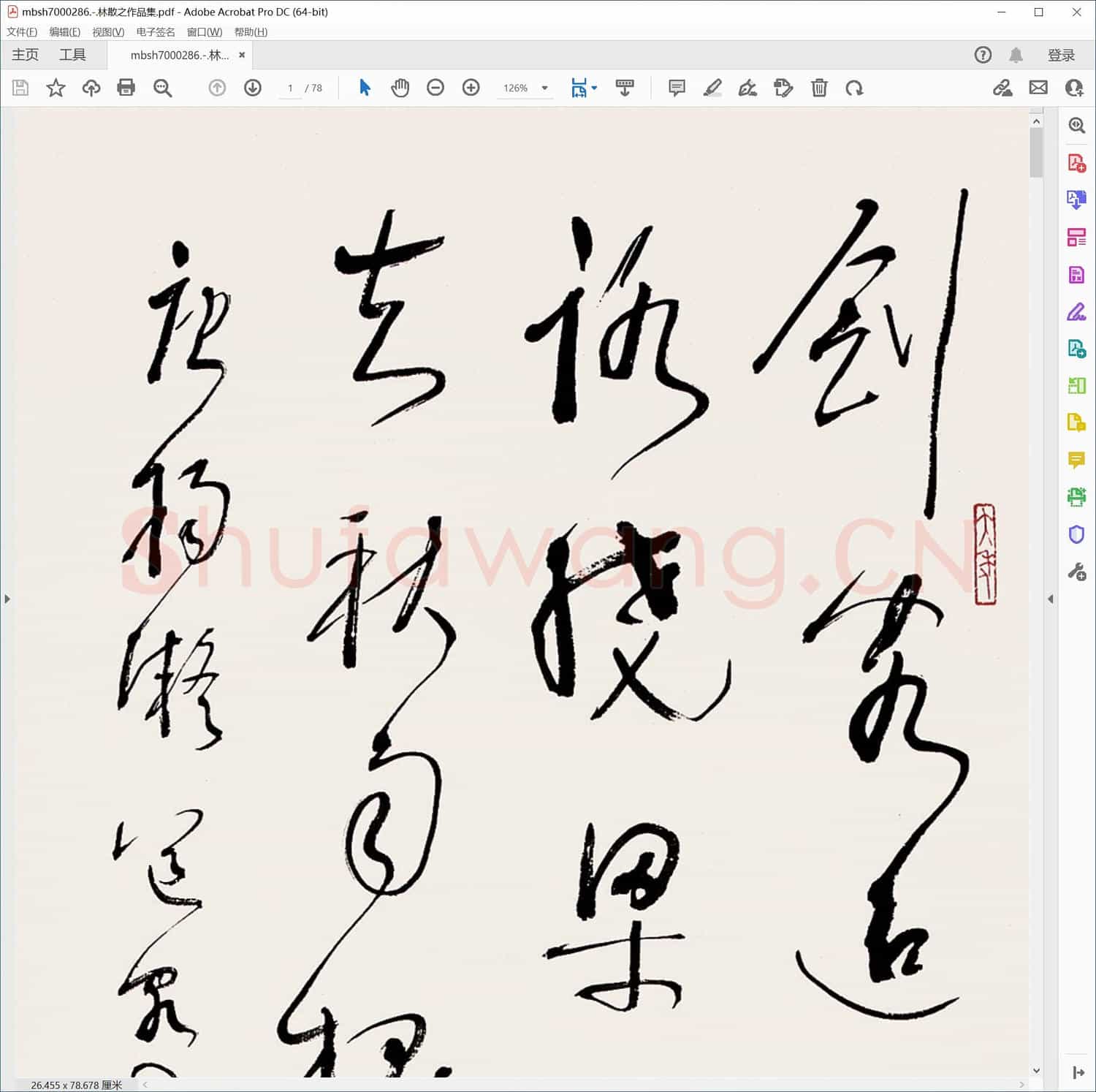Open the page fit mode dropdown arrow
Viewport: 1096px width, 1092px height.
pyautogui.click(x=594, y=88)
